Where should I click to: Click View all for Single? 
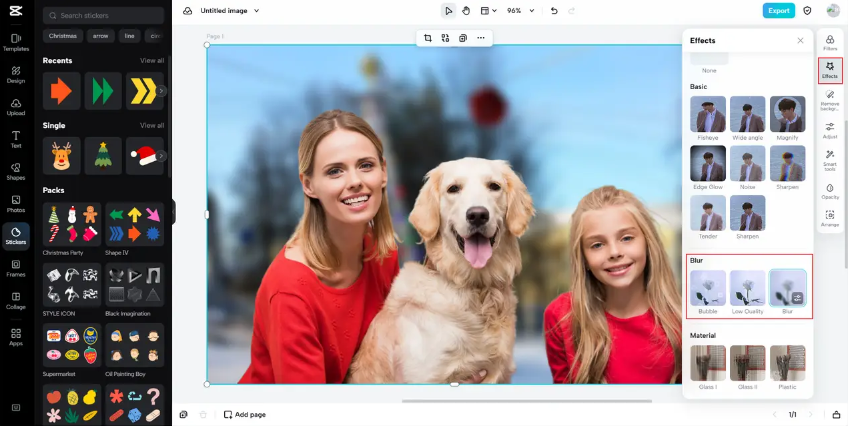click(x=152, y=125)
